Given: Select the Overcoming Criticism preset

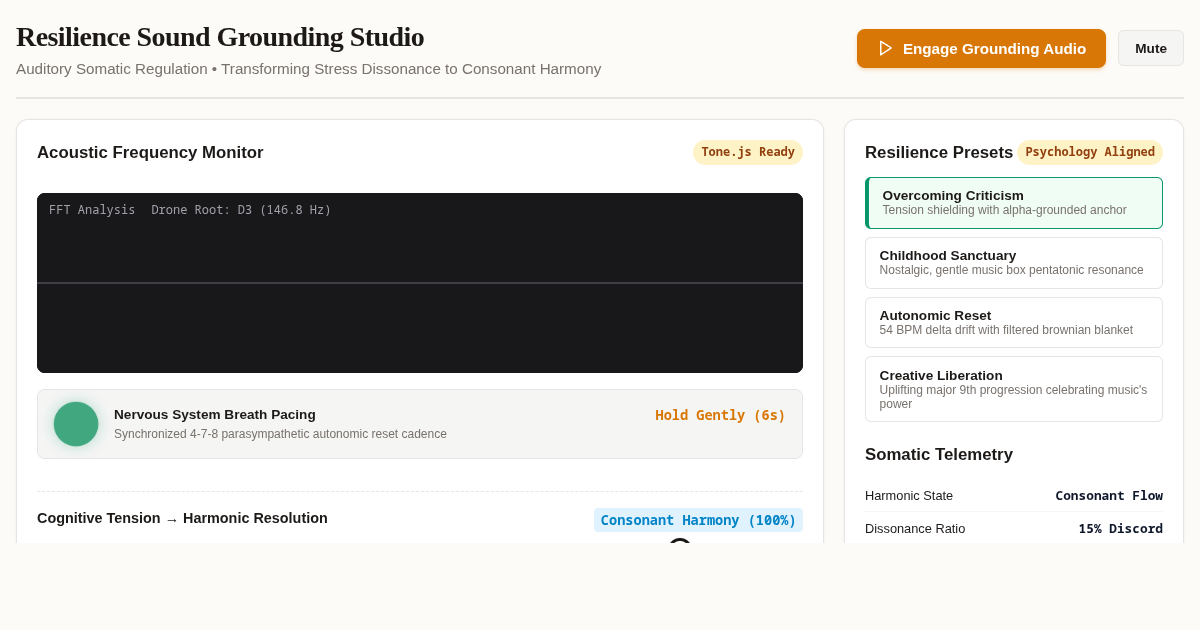Looking at the screenshot, I should 1014,203.
